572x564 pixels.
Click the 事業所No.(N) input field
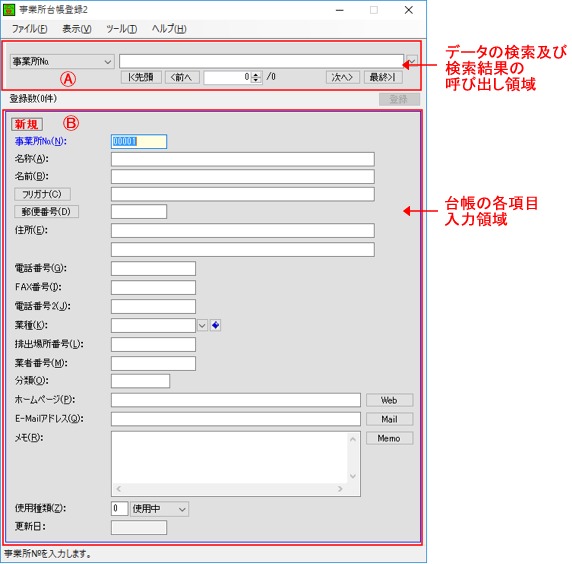139,142
